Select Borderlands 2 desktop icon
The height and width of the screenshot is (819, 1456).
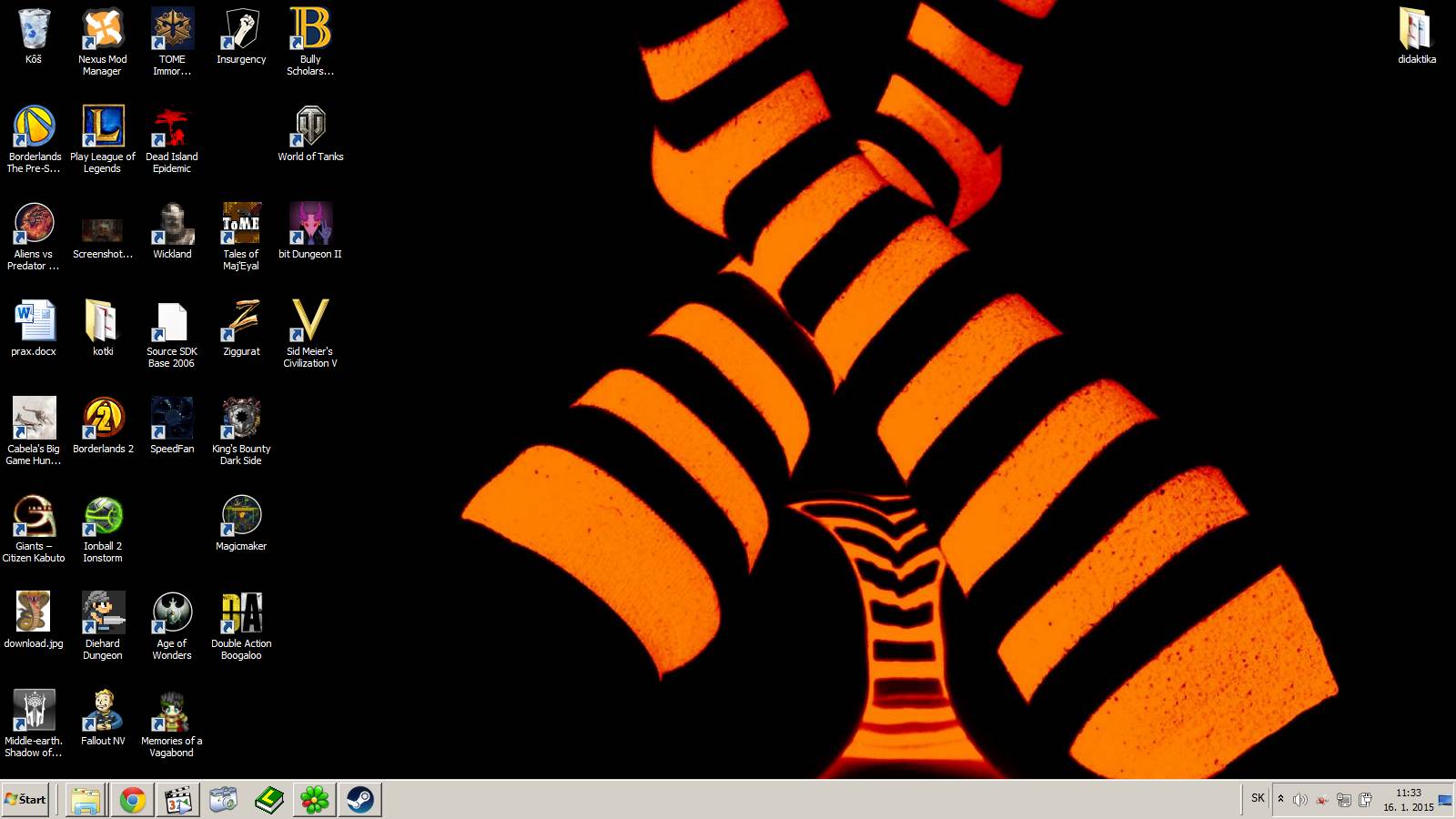pyautogui.click(x=103, y=426)
